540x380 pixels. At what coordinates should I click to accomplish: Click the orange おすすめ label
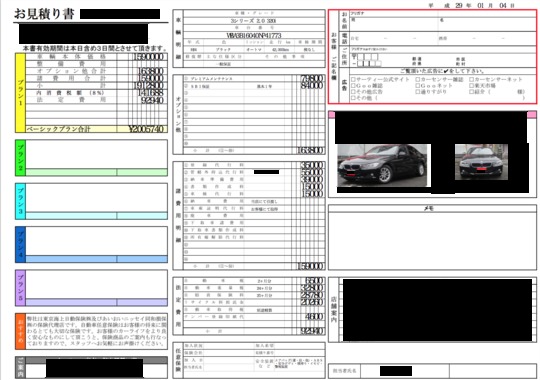pos(20,331)
